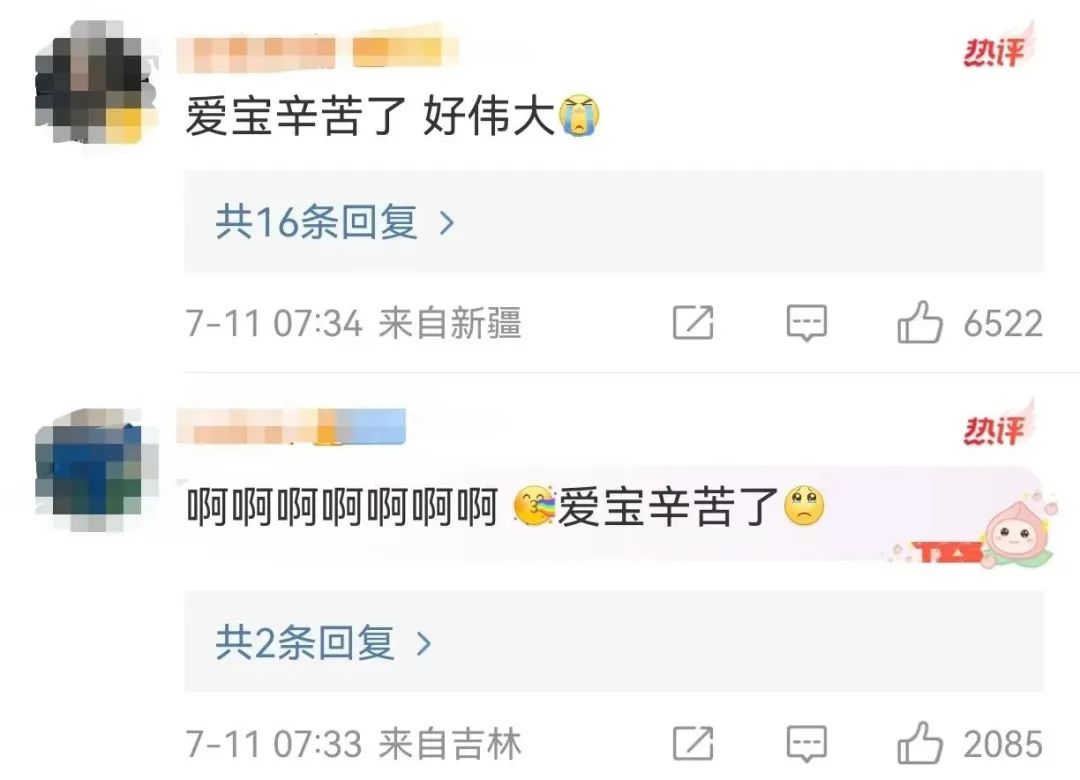The width and height of the screenshot is (1080, 780).
Task: Like the comment with 6522 likes
Action: coord(920,322)
